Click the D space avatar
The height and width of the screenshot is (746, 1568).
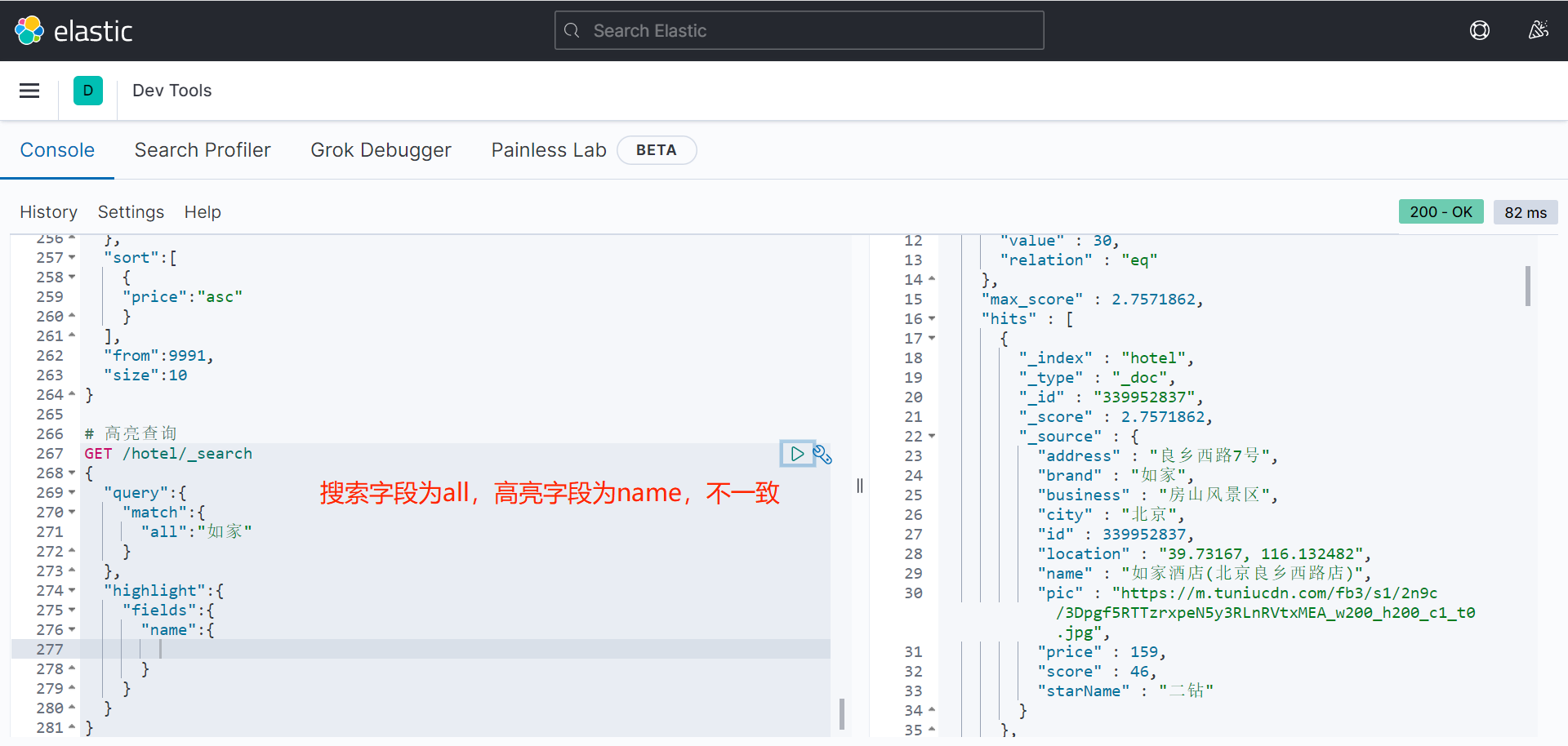point(88,91)
